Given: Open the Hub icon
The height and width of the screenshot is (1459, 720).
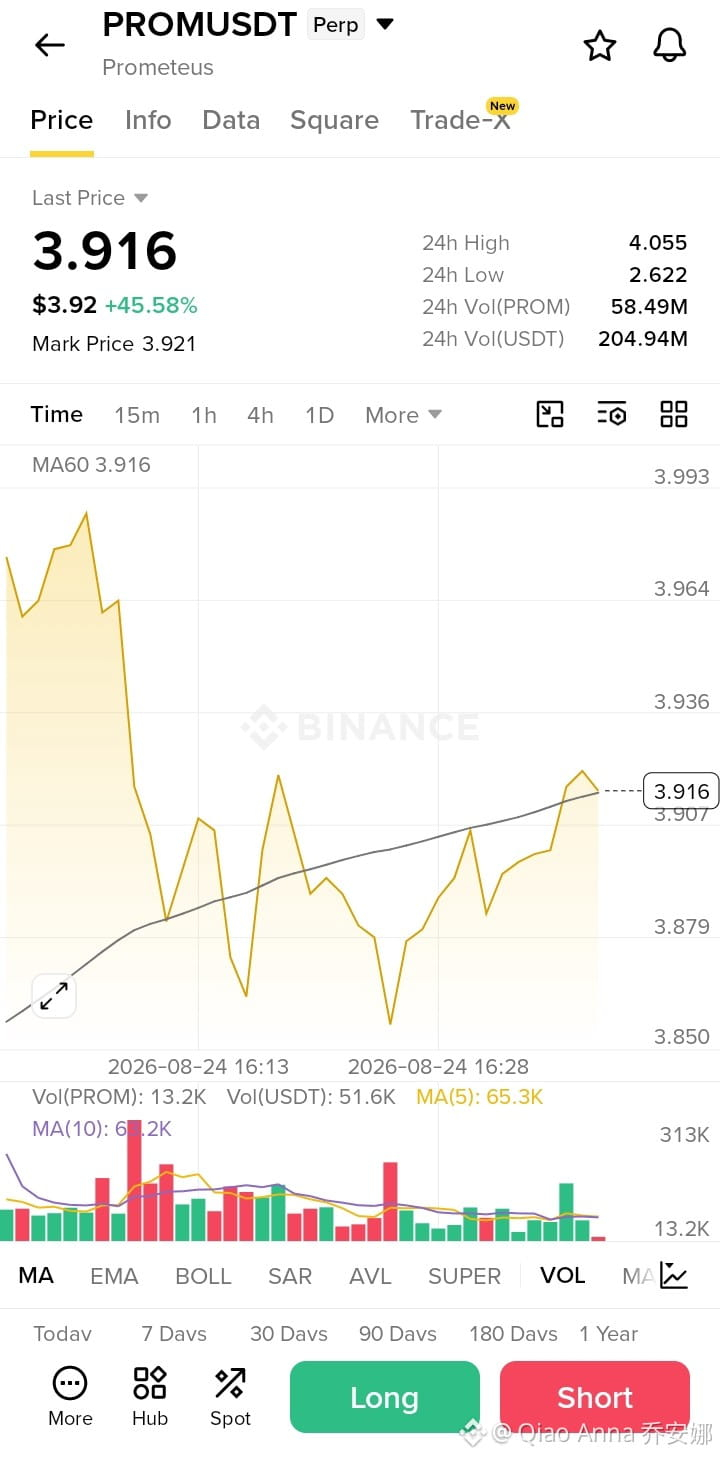Looking at the screenshot, I should [x=150, y=1397].
